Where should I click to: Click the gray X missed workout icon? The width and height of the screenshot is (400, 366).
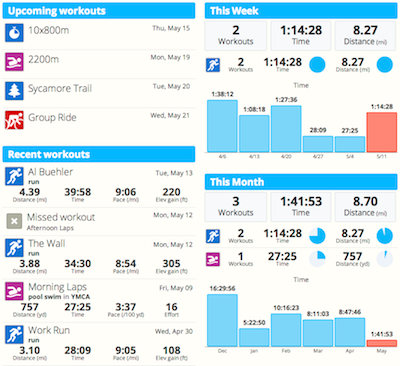click(x=14, y=221)
